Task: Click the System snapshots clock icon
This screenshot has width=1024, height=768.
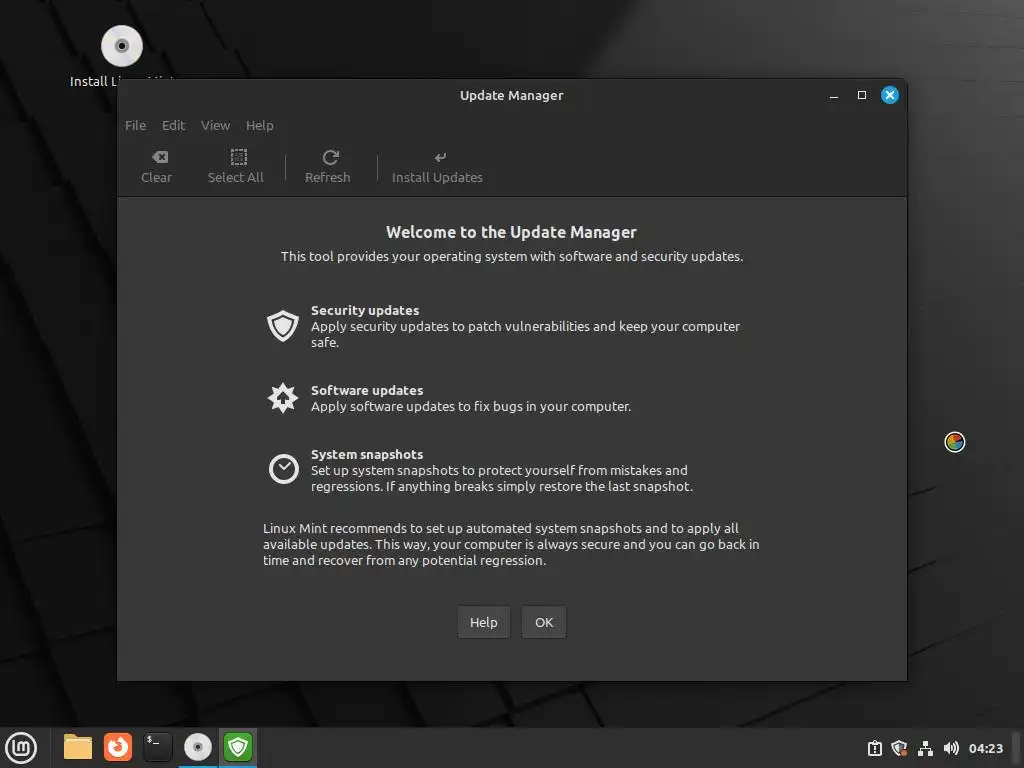Action: point(283,469)
